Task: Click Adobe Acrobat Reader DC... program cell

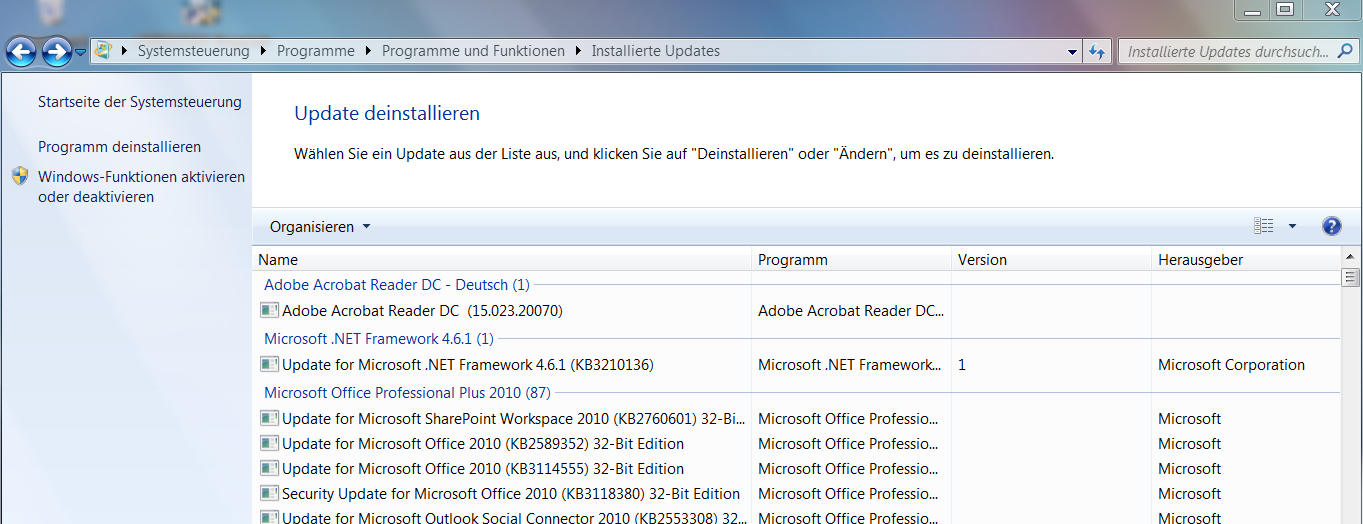Action: point(851,311)
